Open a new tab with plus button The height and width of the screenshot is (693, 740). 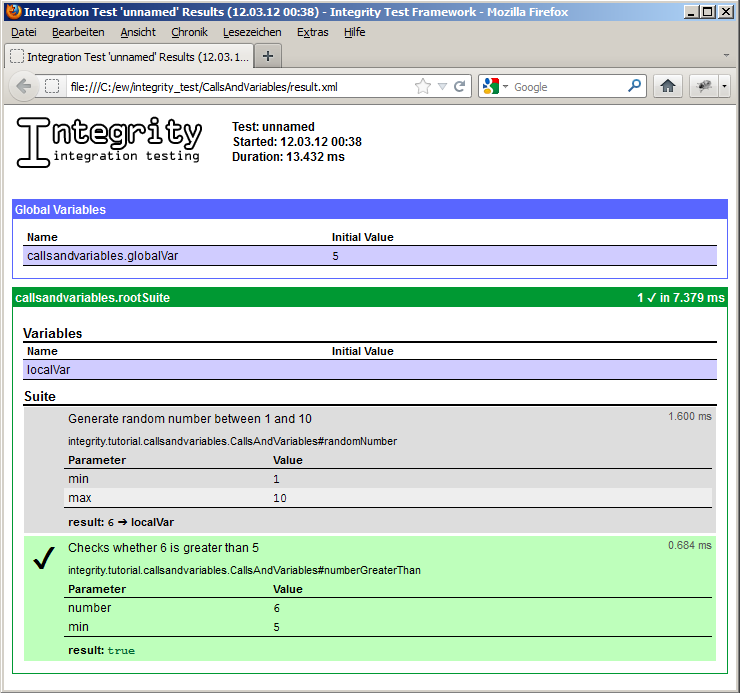tap(268, 56)
